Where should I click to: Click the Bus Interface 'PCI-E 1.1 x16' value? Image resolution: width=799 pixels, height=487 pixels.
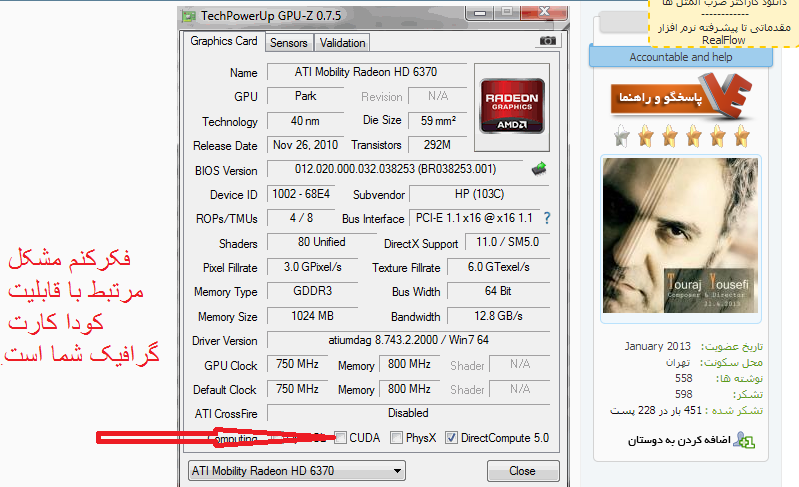(x=474, y=218)
